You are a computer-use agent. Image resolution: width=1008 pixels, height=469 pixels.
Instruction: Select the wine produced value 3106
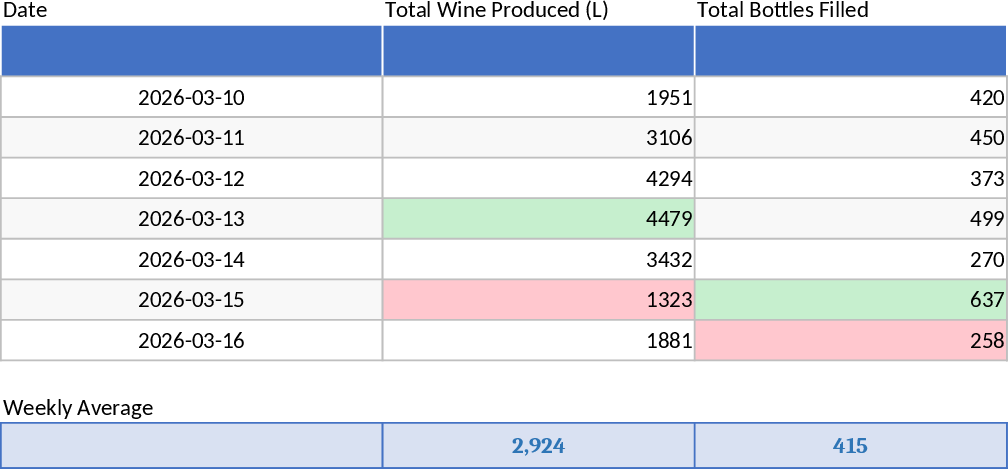click(x=538, y=138)
